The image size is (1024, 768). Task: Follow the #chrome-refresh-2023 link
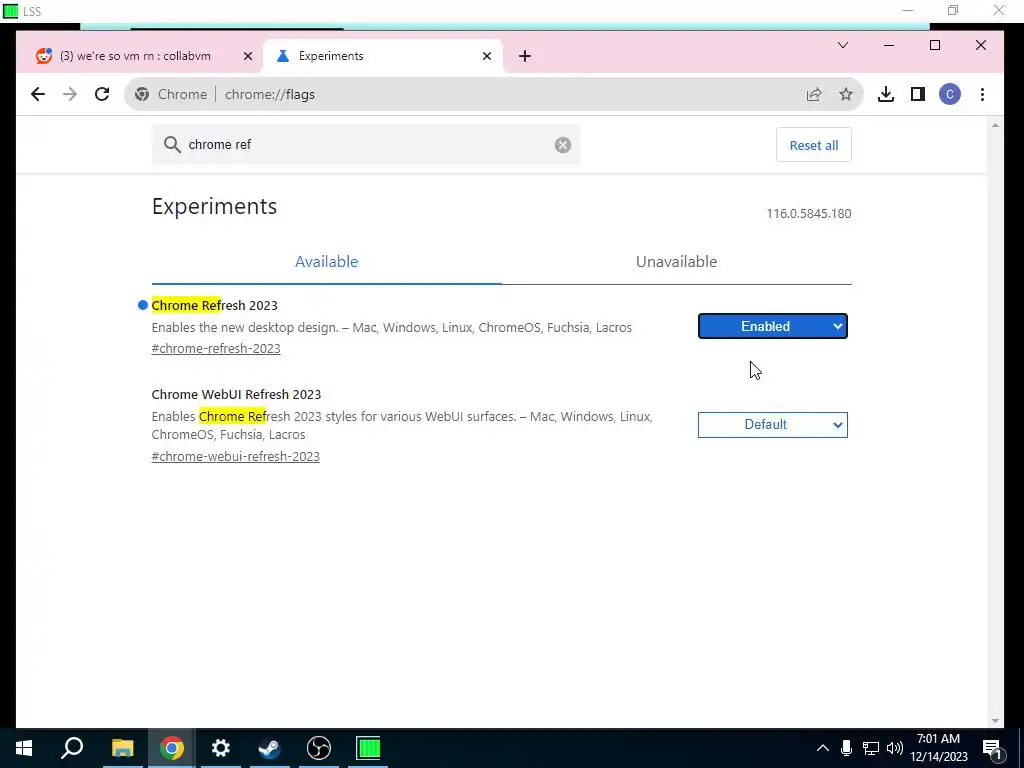pos(216,349)
